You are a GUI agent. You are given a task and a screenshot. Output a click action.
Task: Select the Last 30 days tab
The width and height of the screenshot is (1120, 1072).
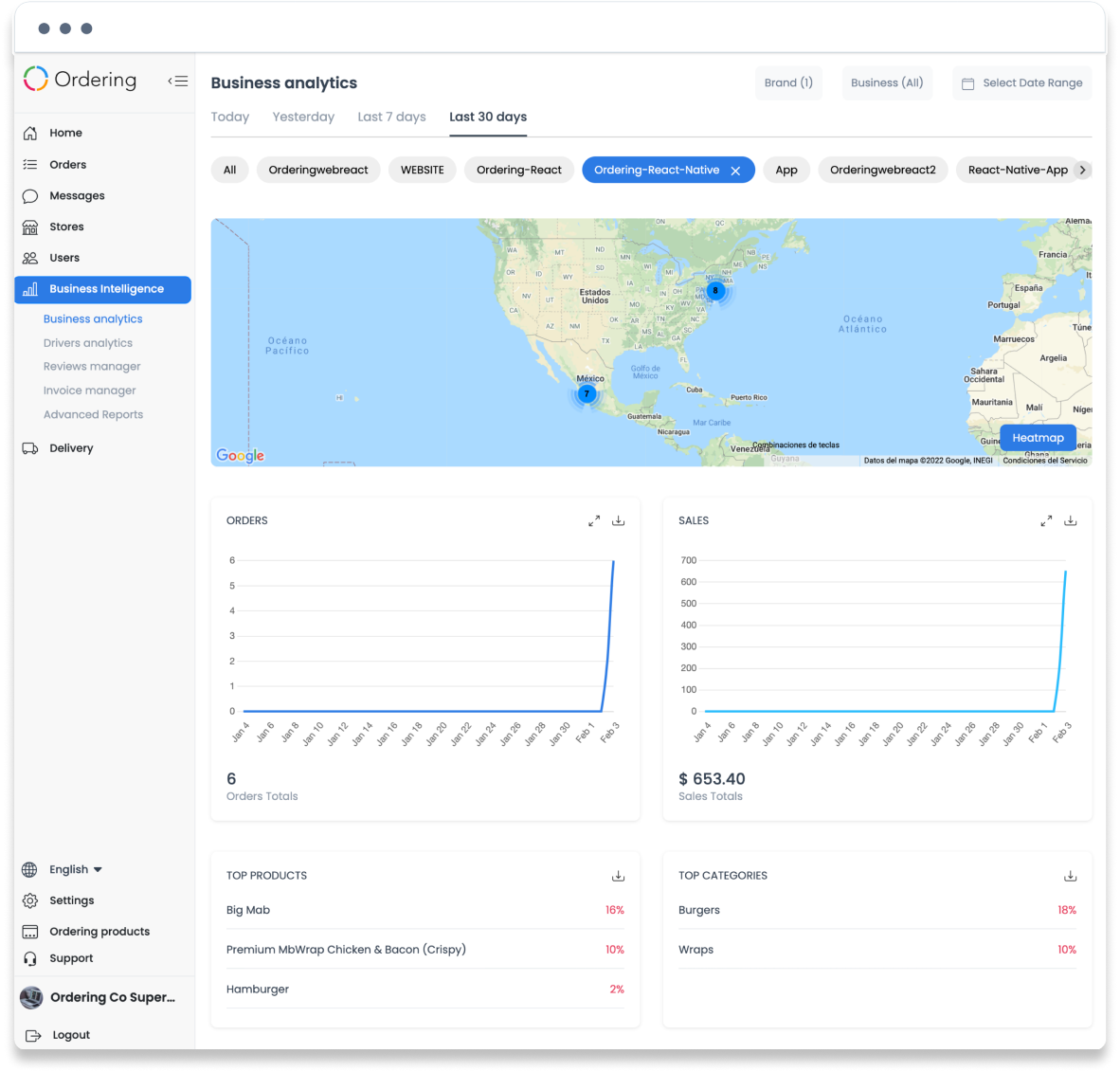(488, 118)
